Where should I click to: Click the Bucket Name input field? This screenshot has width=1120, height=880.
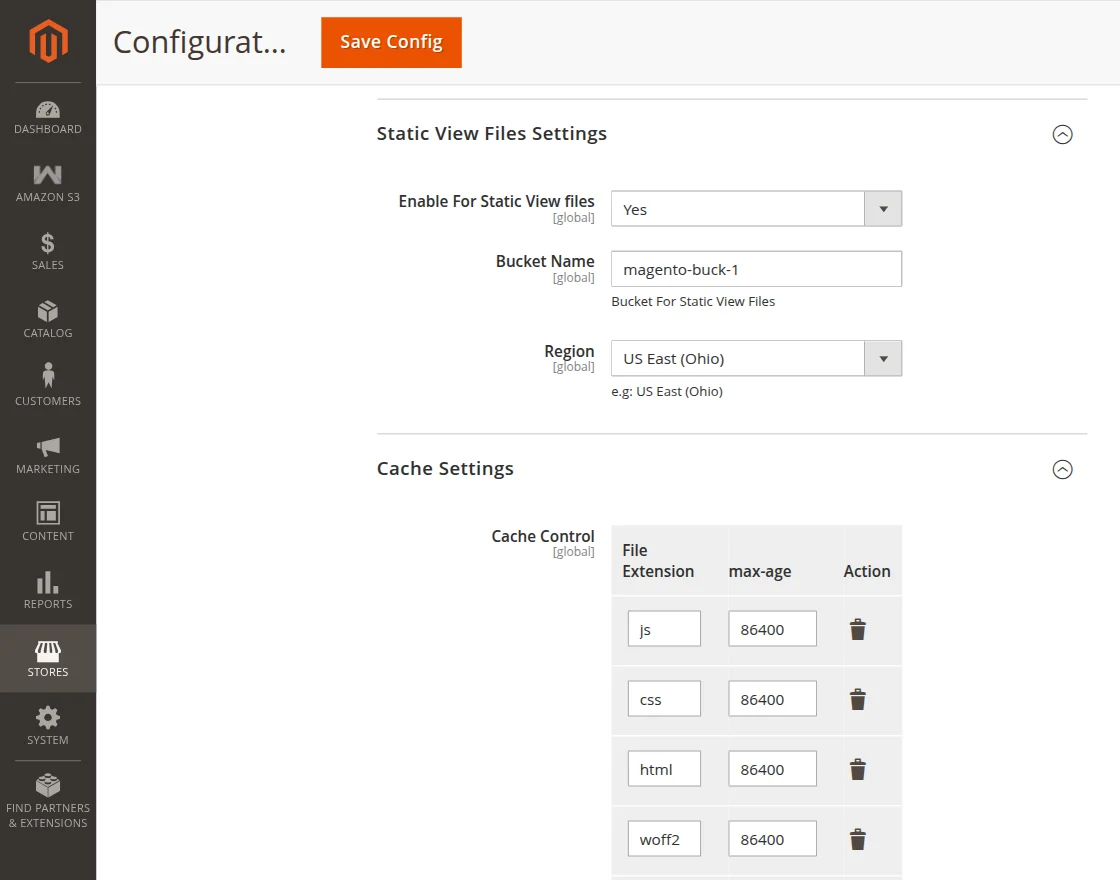tap(756, 269)
